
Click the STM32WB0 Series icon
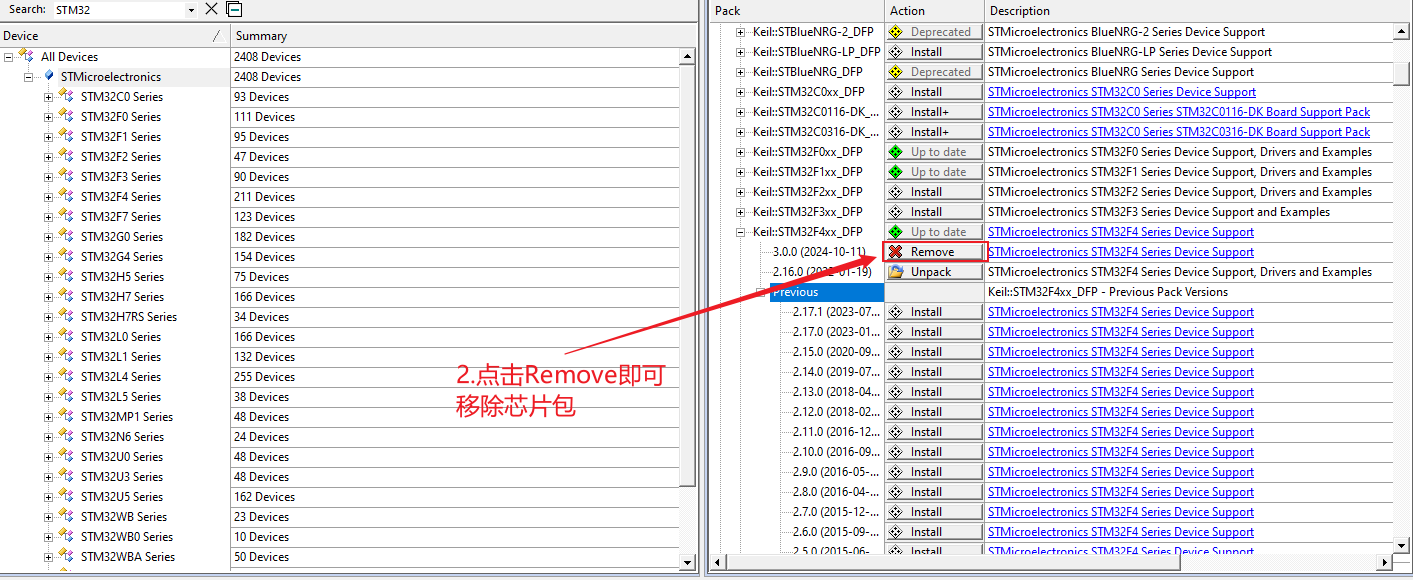click(x=66, y=537)
